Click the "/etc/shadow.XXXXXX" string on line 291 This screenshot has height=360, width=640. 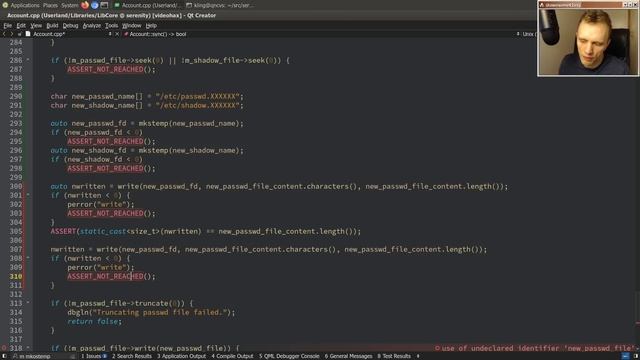[198, 105]
